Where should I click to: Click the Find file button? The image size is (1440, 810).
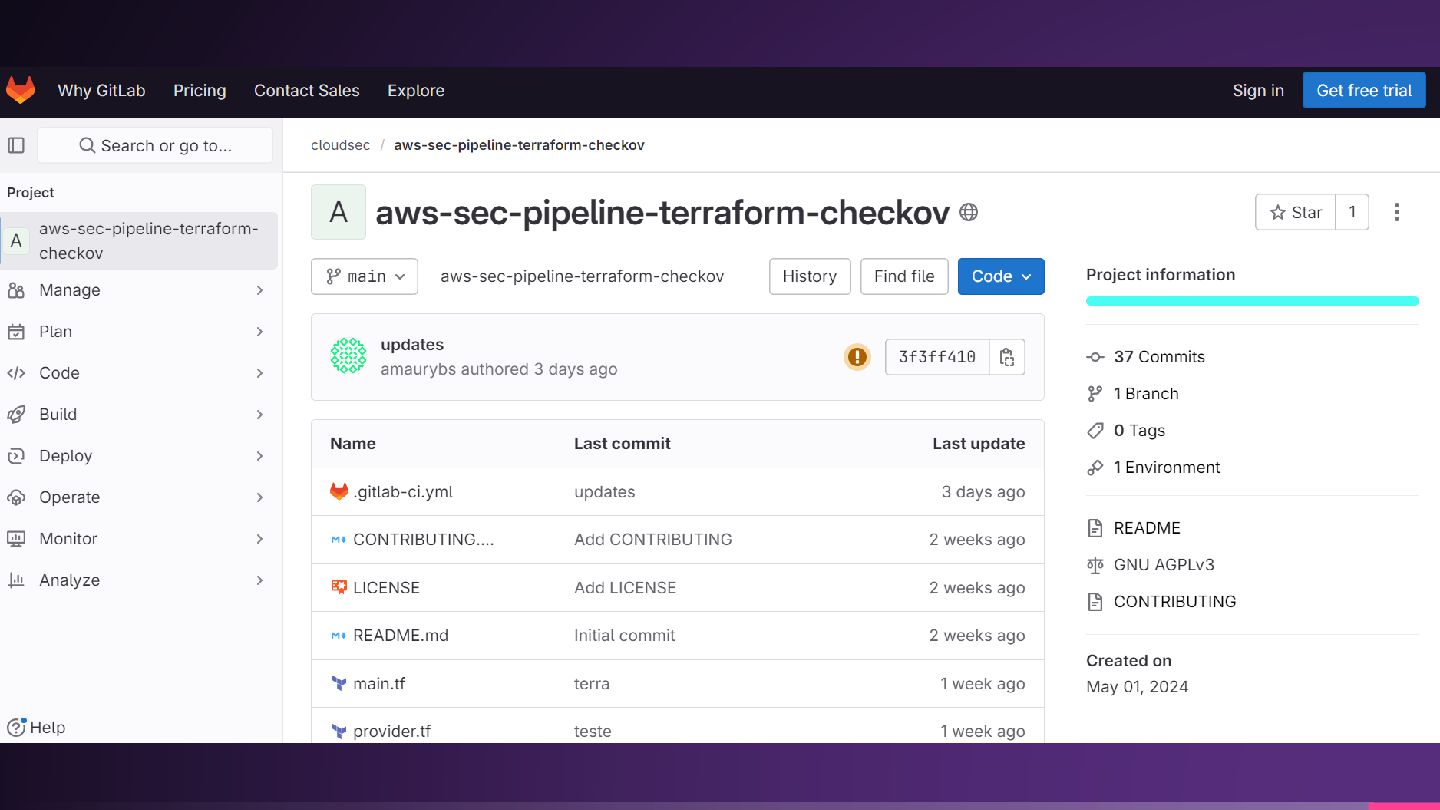point(904,276)
